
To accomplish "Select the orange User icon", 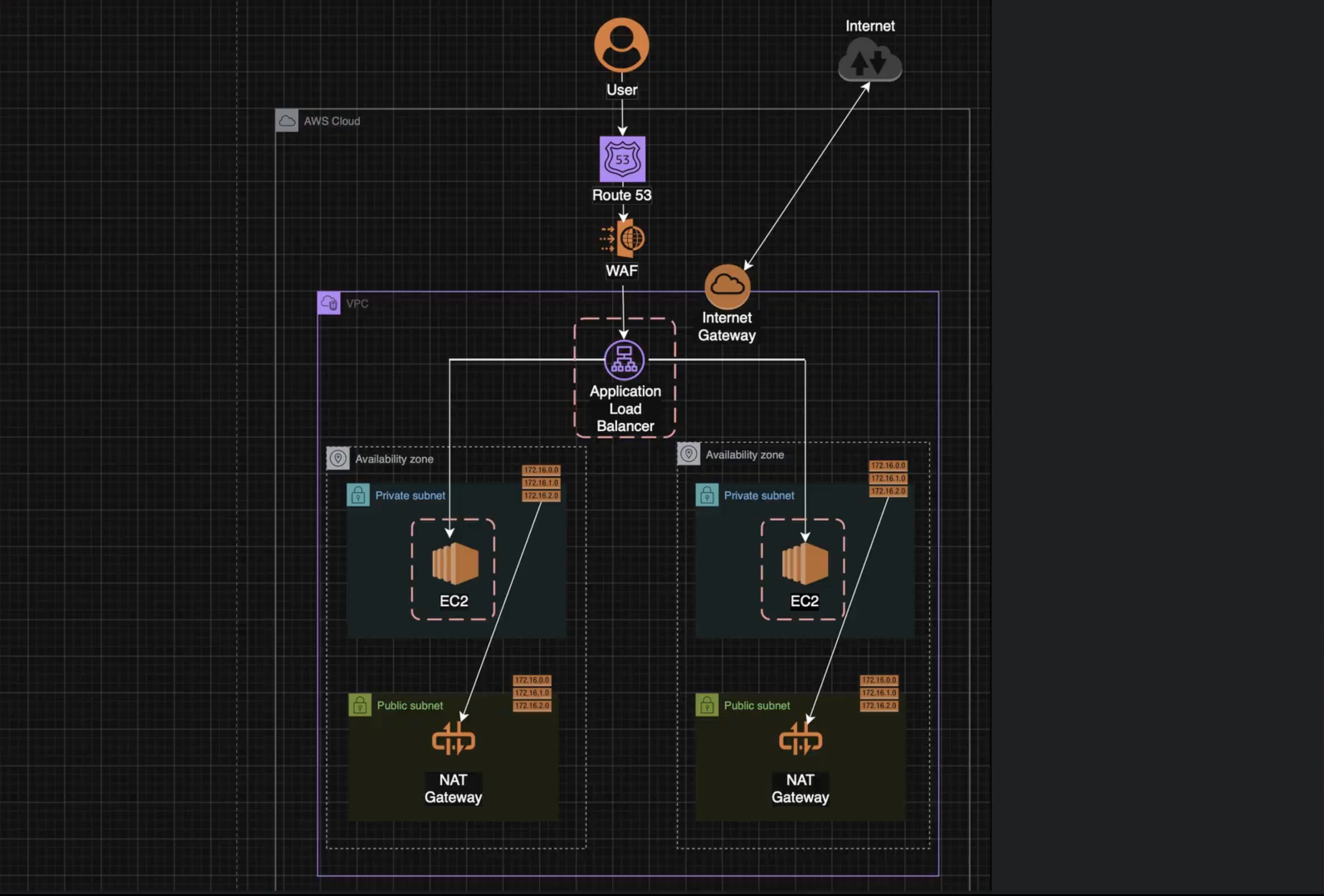I will tap(621, 44).
